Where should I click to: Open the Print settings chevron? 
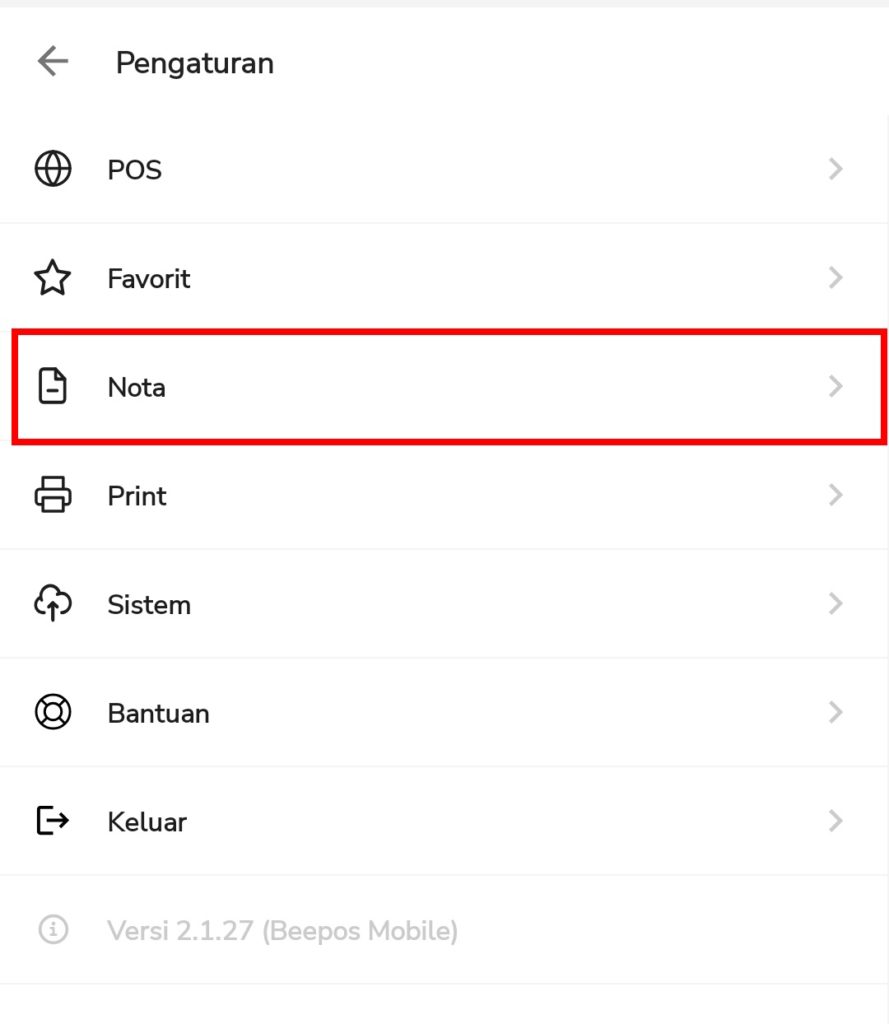point(836,495)
